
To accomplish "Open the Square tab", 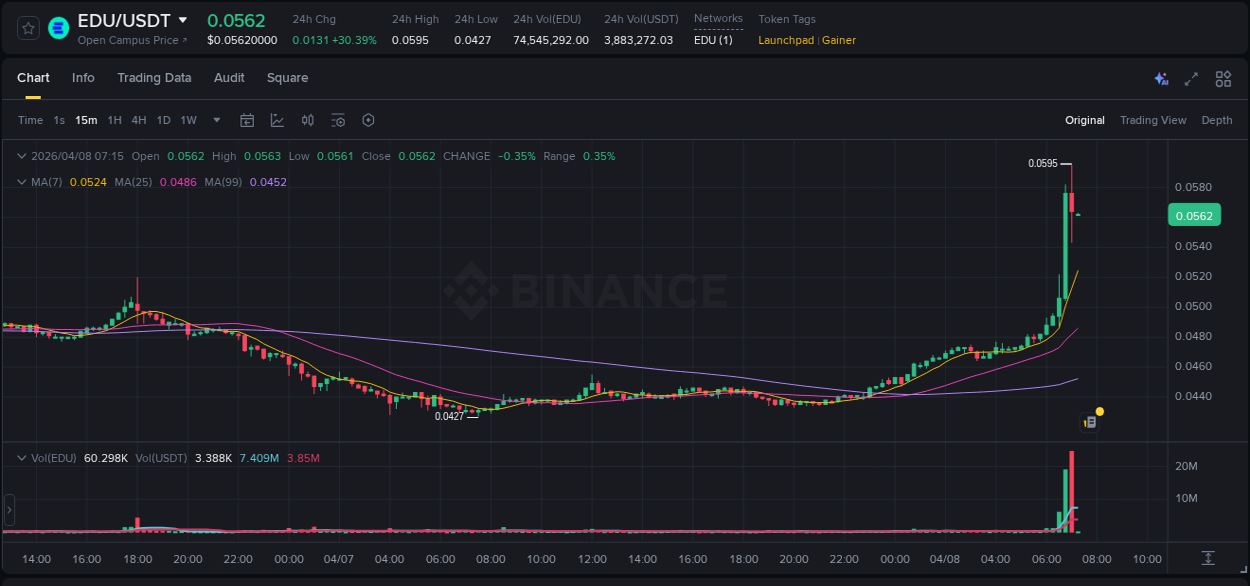I will [287, 78].
